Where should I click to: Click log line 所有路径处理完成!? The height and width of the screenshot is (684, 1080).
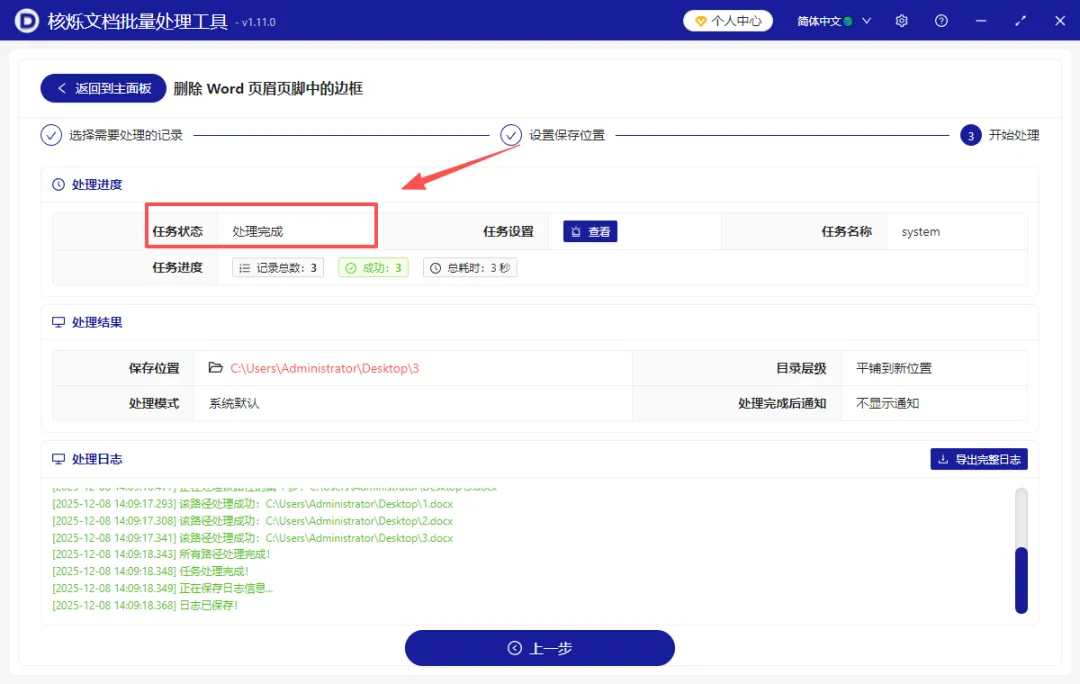pos(161,555)
